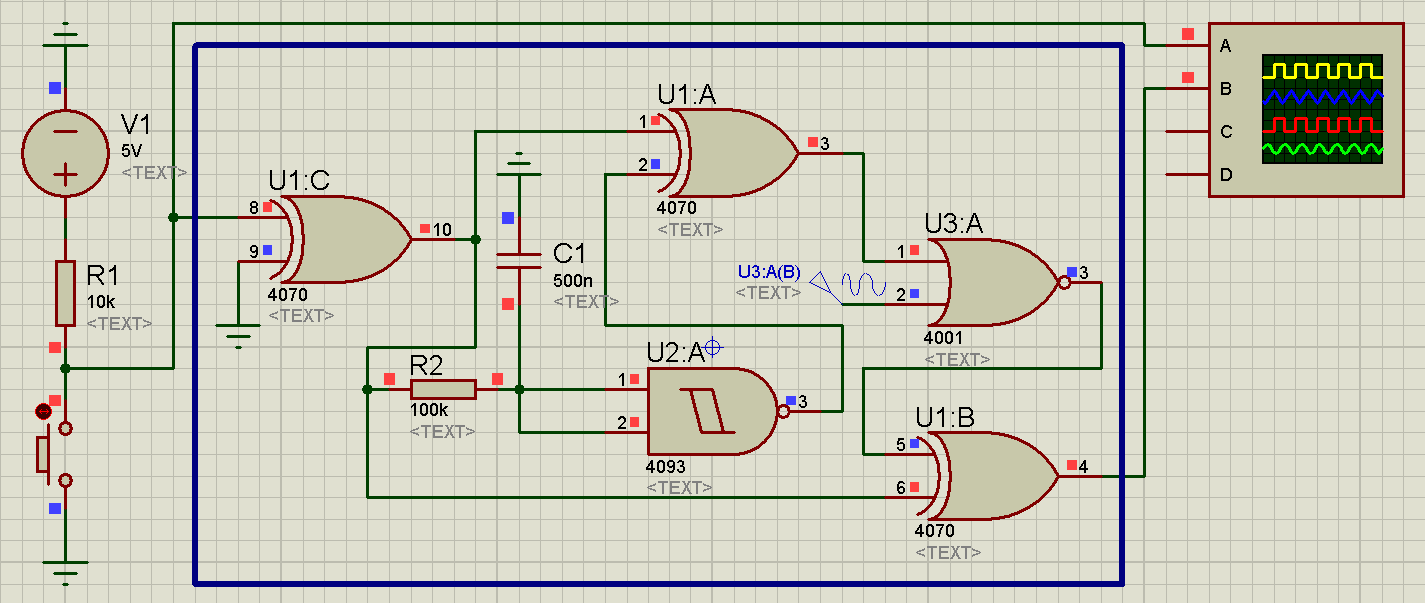Select the "5V" value label of V1
The height and width of the screenshot is (603, 1425).
(133, 151)
